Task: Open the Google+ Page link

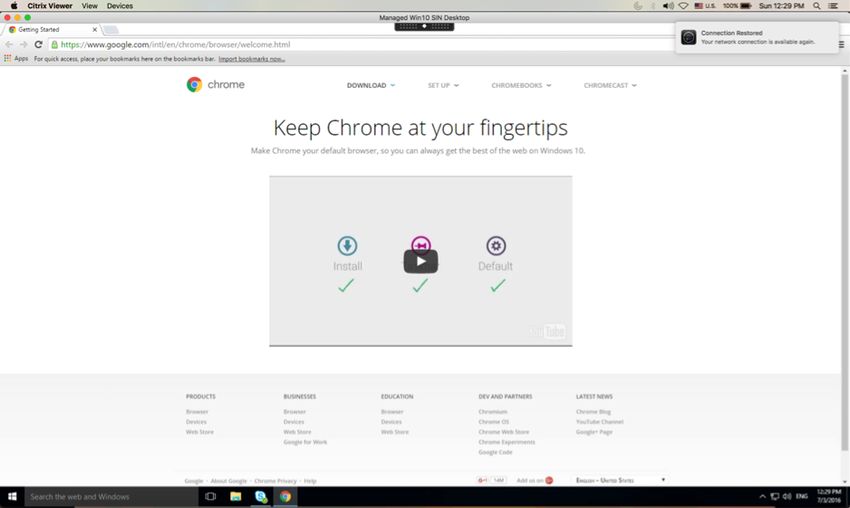Action: pos(594,432)
